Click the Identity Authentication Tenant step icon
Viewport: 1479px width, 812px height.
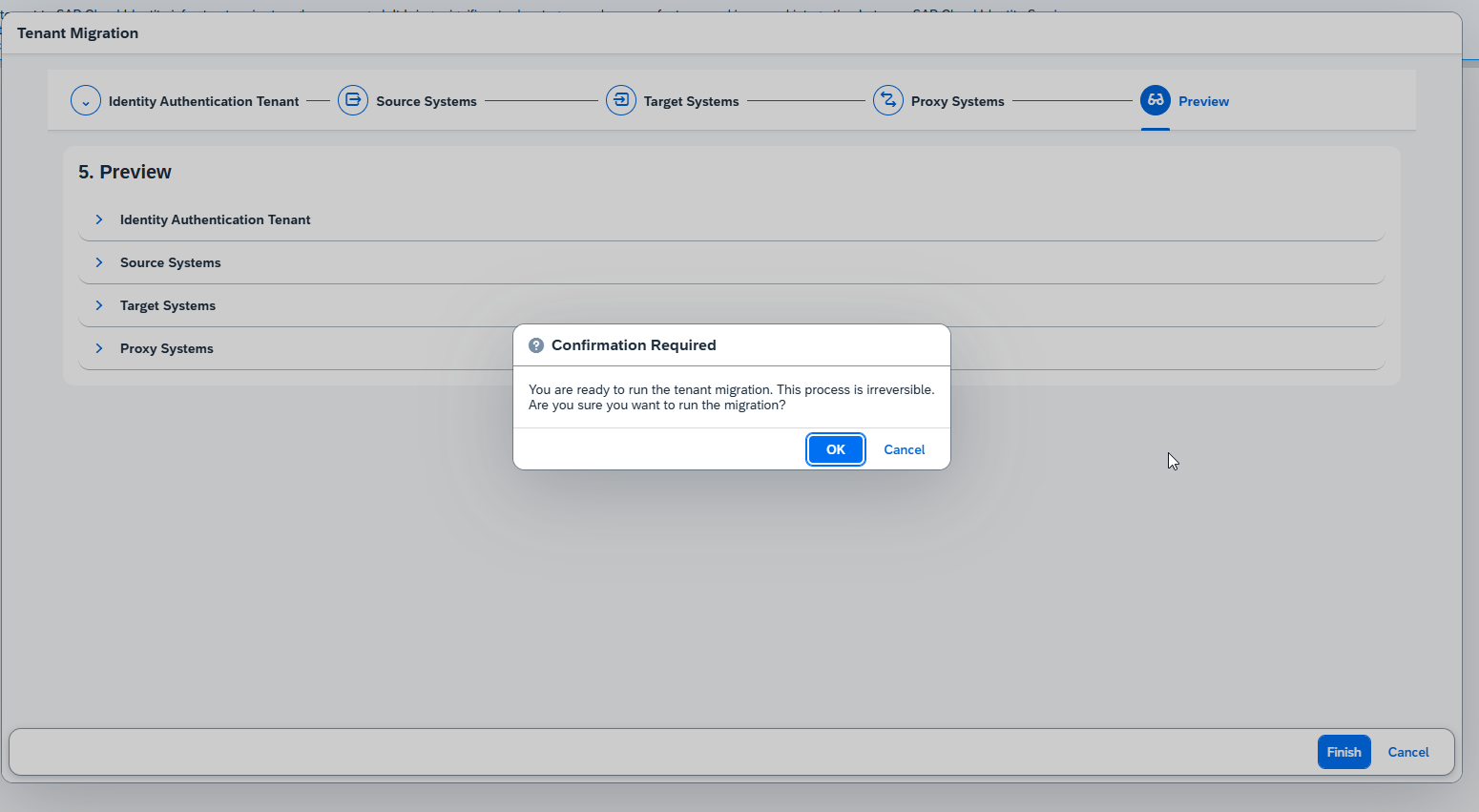86,100
